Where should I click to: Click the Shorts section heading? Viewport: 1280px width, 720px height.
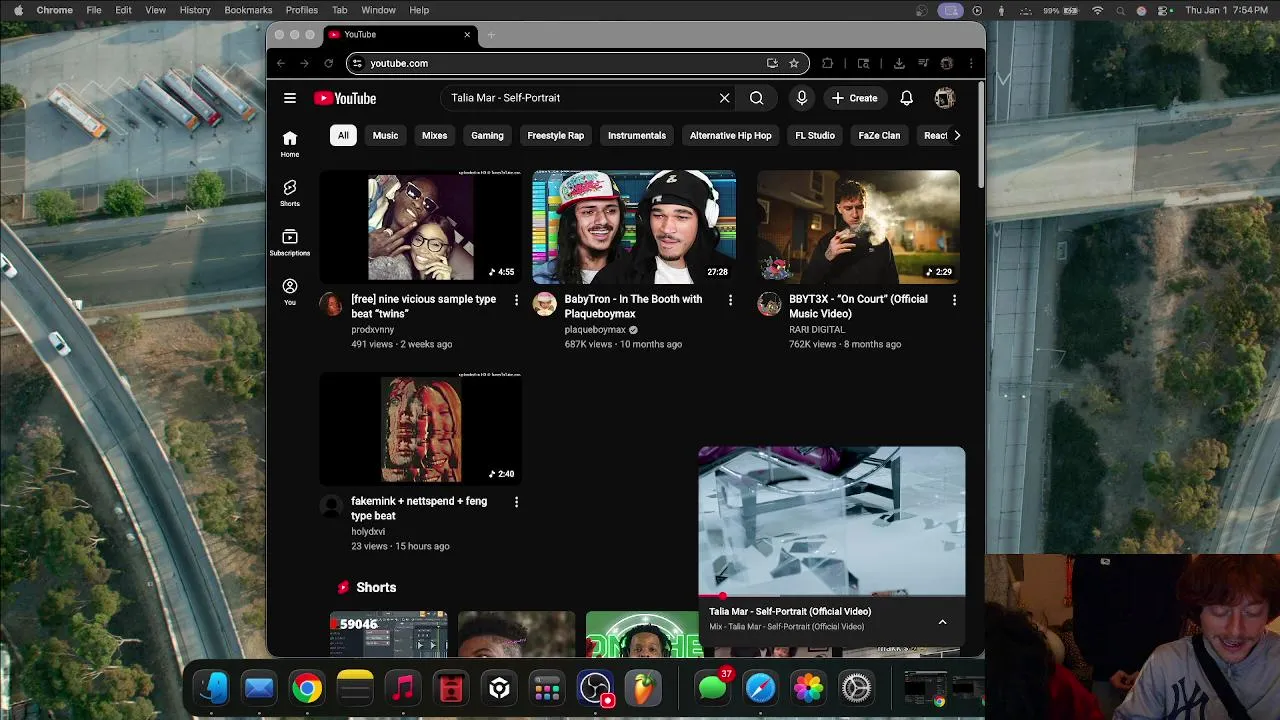pos(376,587)
